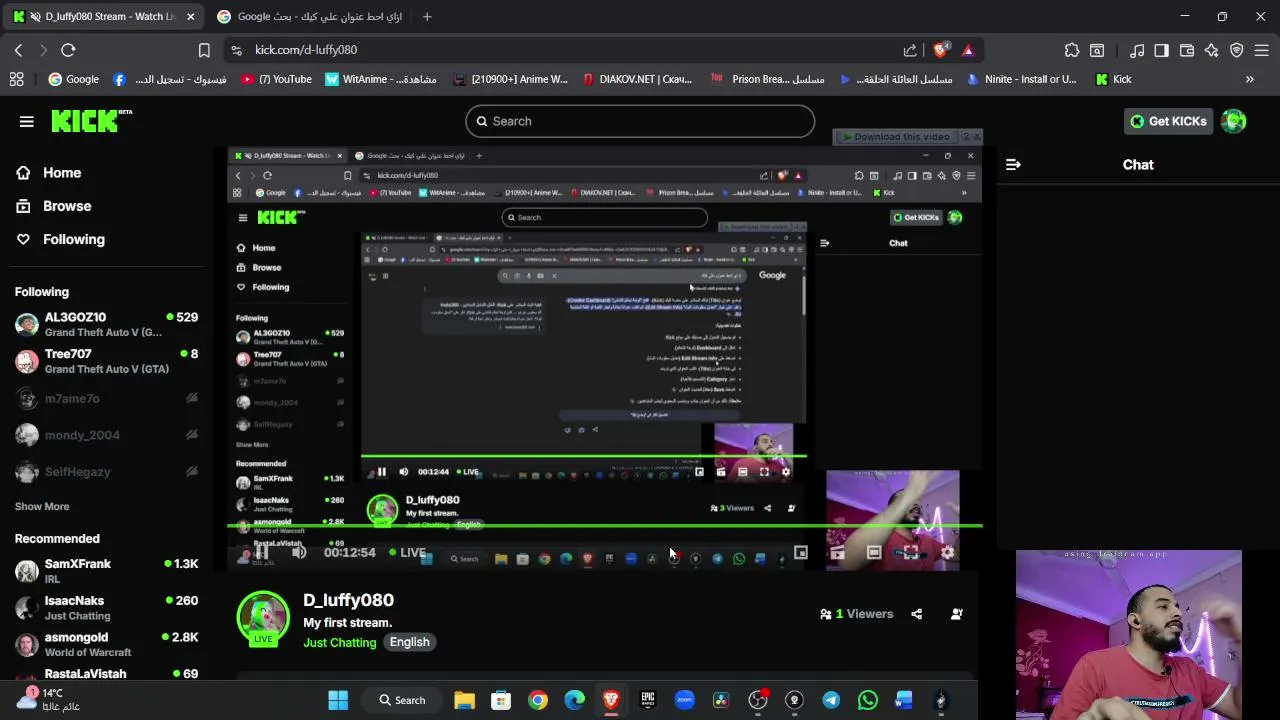Open Brave Leo AI sparkle icon

tap(1211, 50)
